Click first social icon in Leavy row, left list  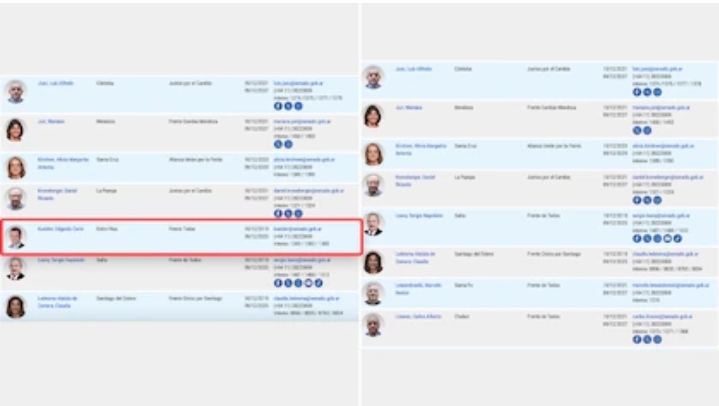(278, 283)
